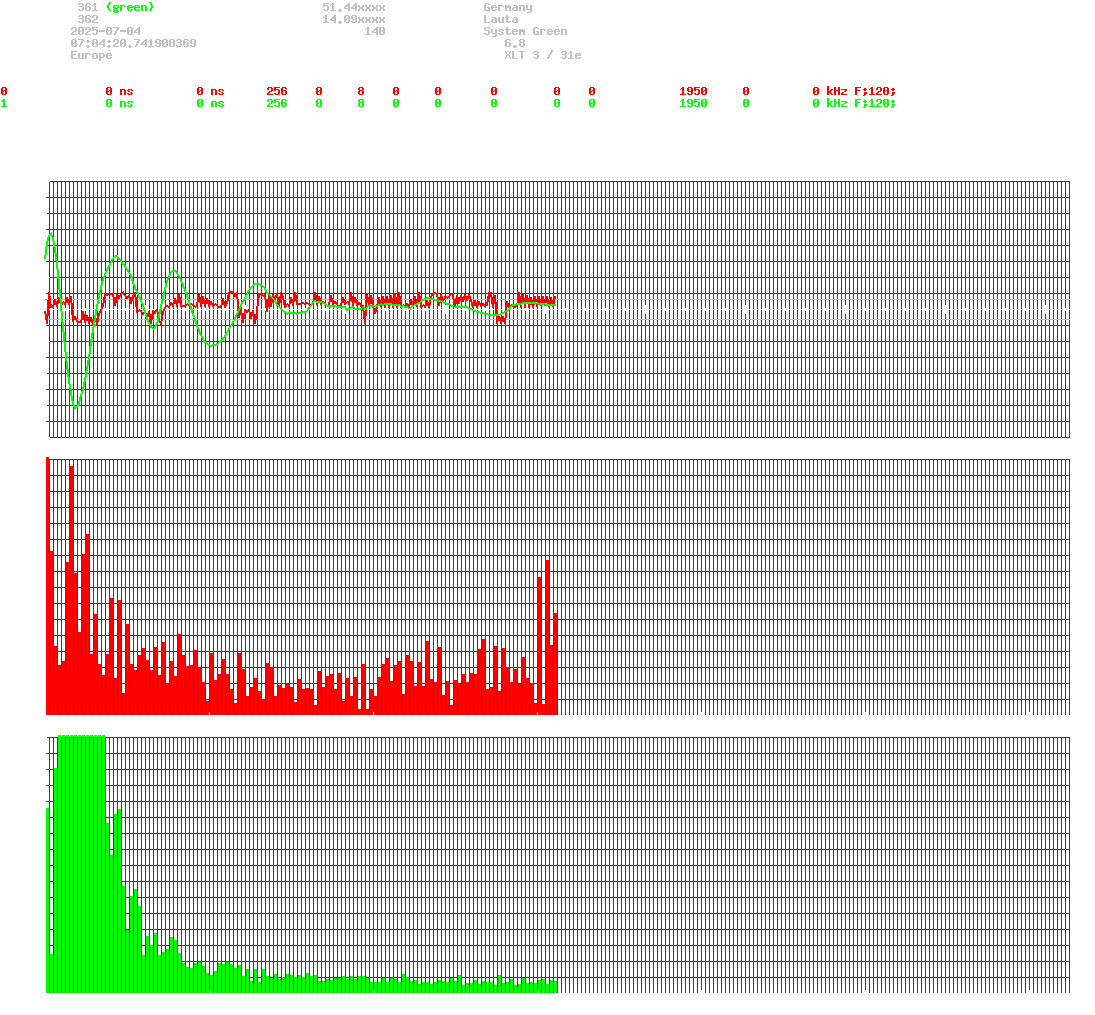Click the red "0 kHz F;120;" text
This screenshot has height=1015, width=1095.
pyautogui.click(x=854, y=92)
